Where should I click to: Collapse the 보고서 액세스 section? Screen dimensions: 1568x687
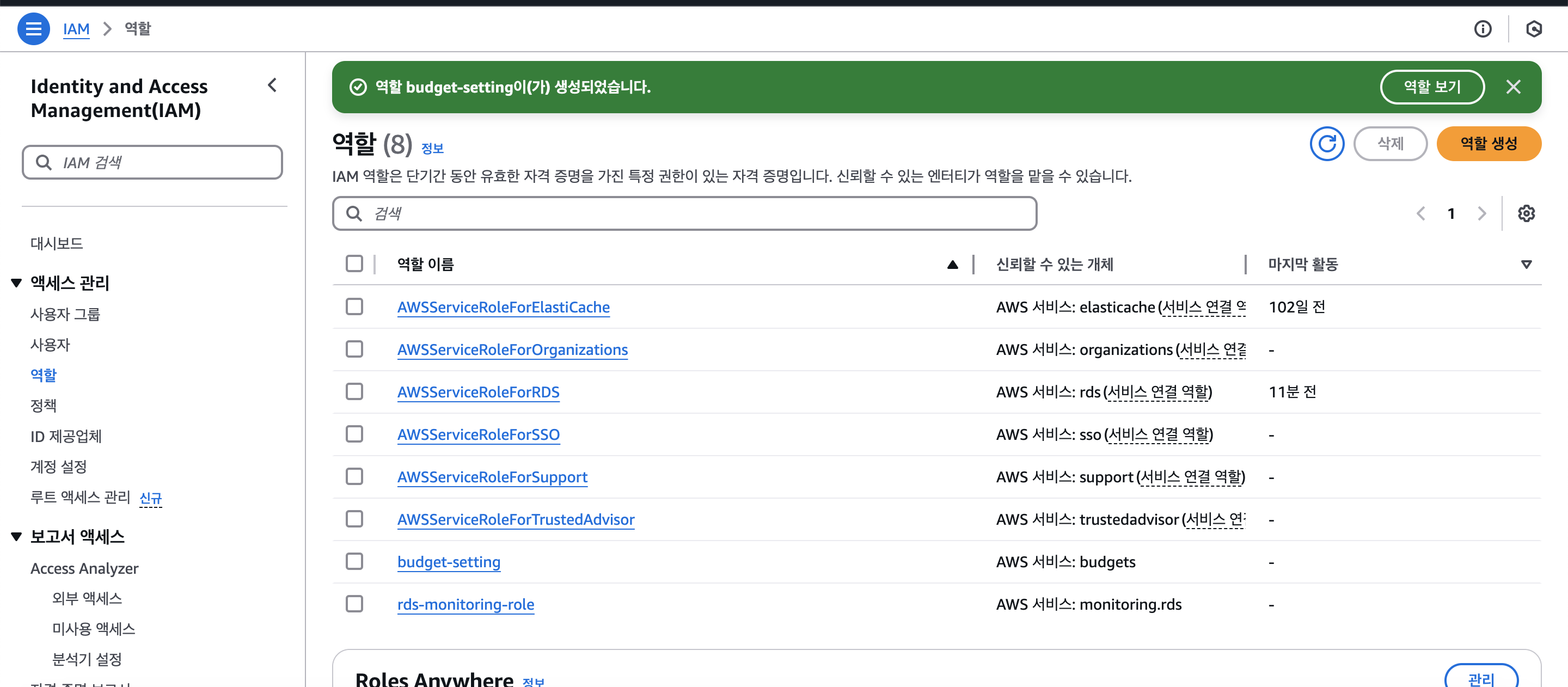16,536
